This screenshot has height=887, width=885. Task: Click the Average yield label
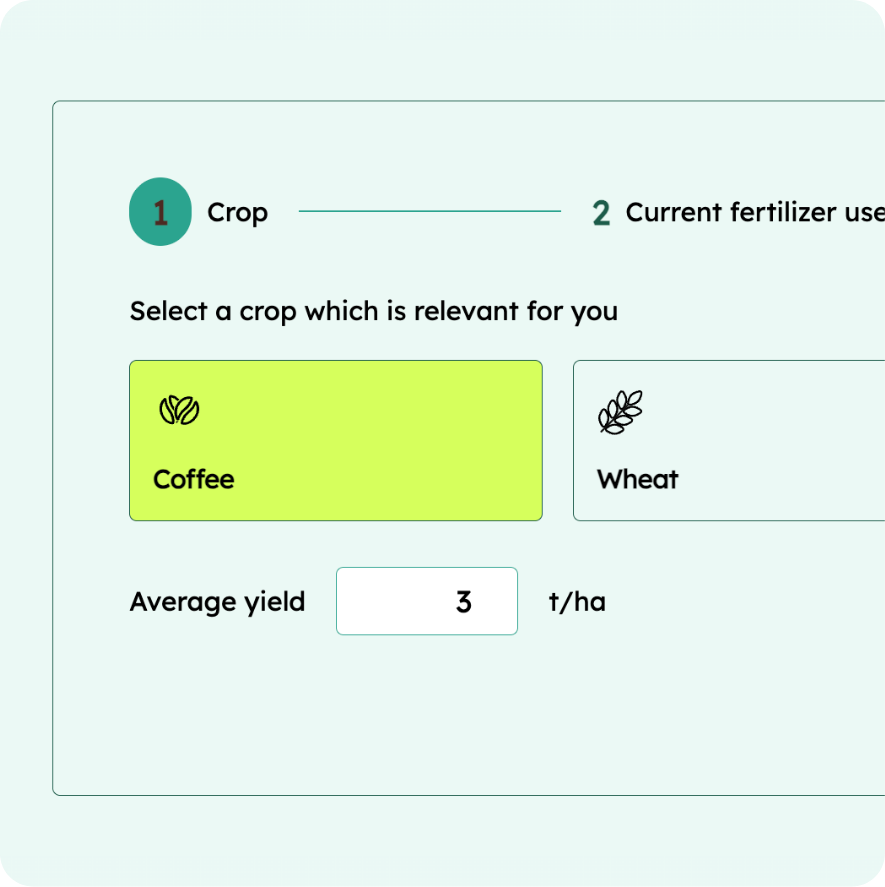[x=217, y=602]
